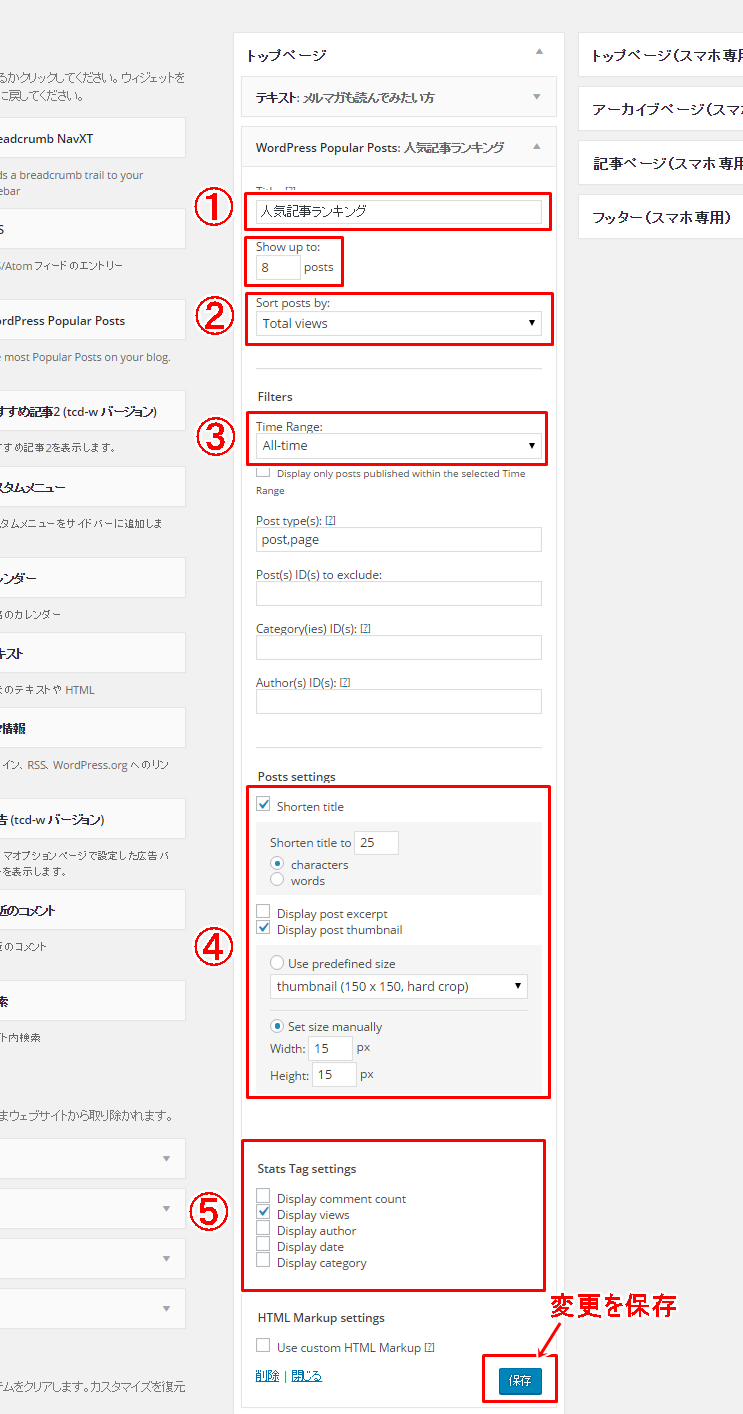Open help icon next to Post type(s)
The width and height of the screenshot is (743, 1414).
click(x=330, y=521)
